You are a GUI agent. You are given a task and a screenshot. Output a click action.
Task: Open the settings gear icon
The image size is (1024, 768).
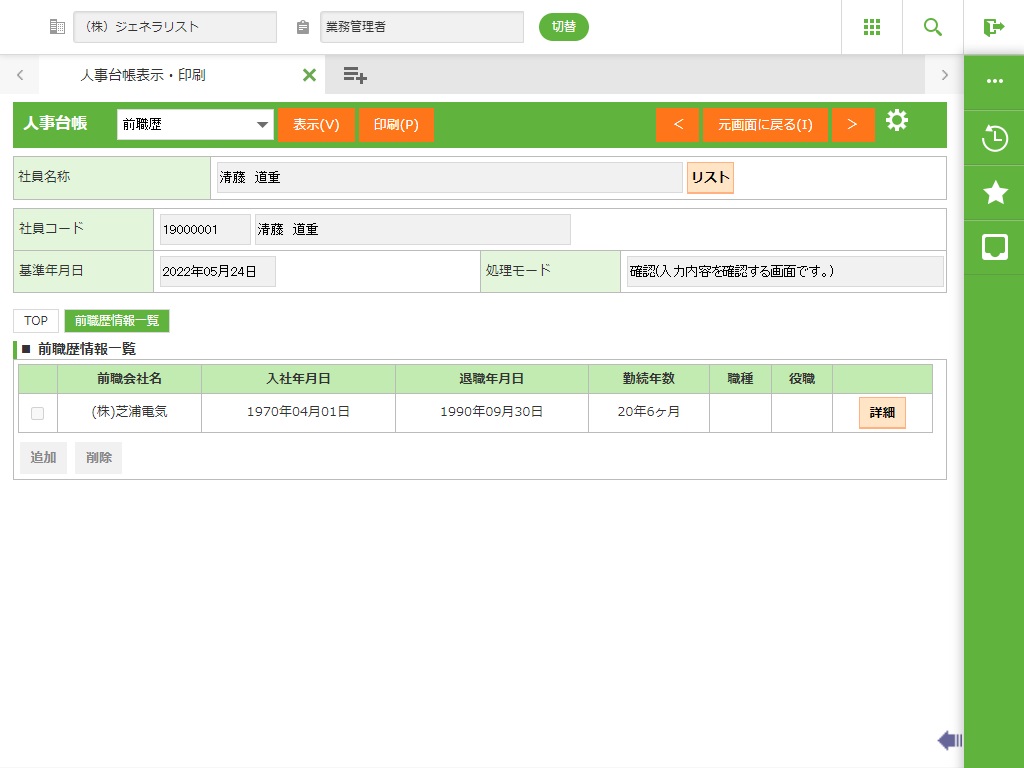pos(897,122)
